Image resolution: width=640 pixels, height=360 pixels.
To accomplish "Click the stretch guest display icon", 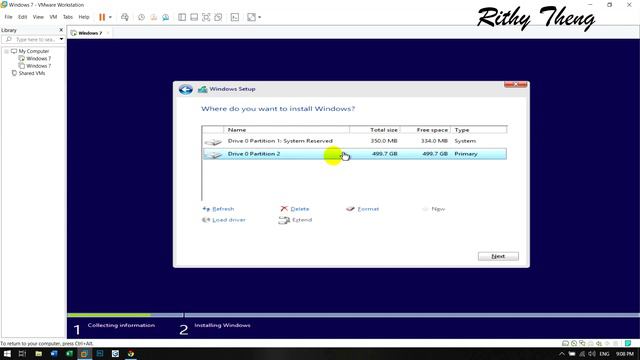I will tap(251, 17).
